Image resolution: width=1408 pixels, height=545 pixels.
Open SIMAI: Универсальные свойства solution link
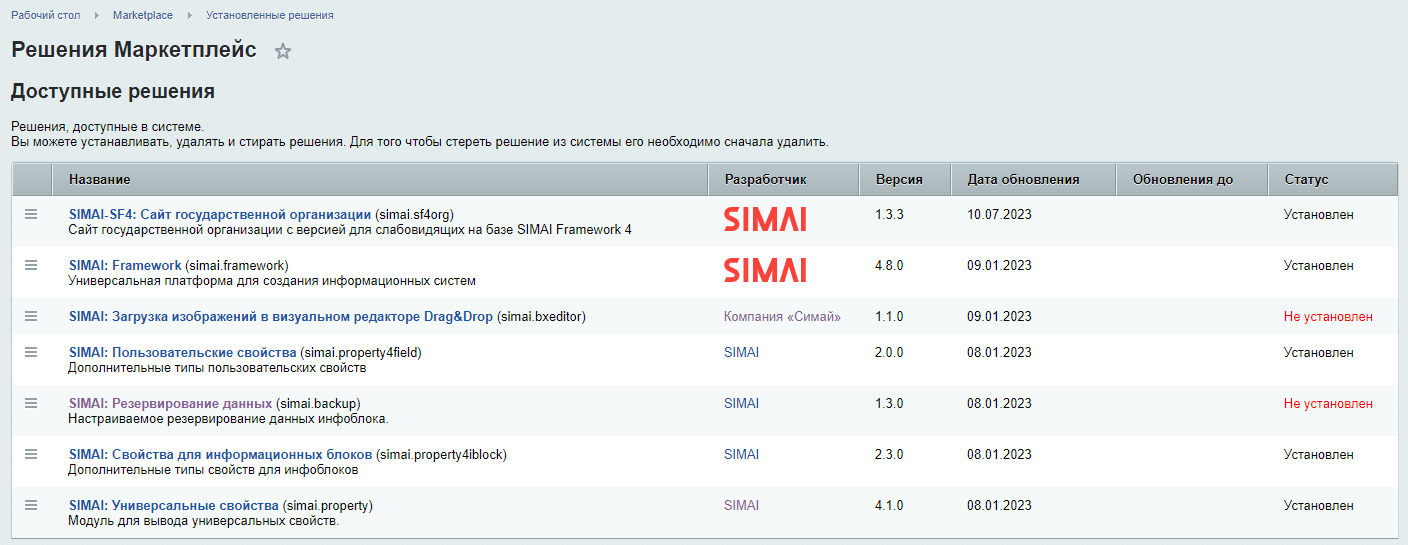(174, 505)
